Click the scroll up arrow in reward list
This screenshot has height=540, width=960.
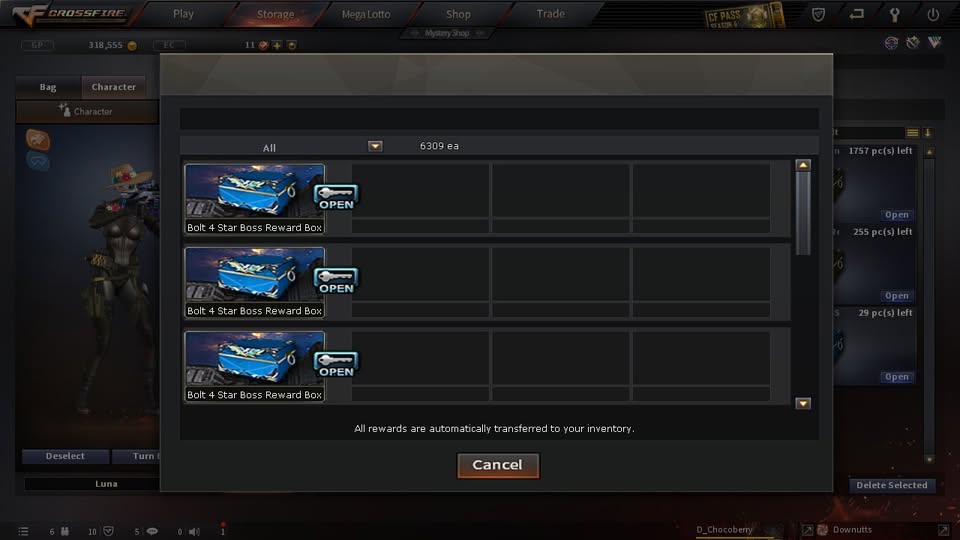(803, 165)
